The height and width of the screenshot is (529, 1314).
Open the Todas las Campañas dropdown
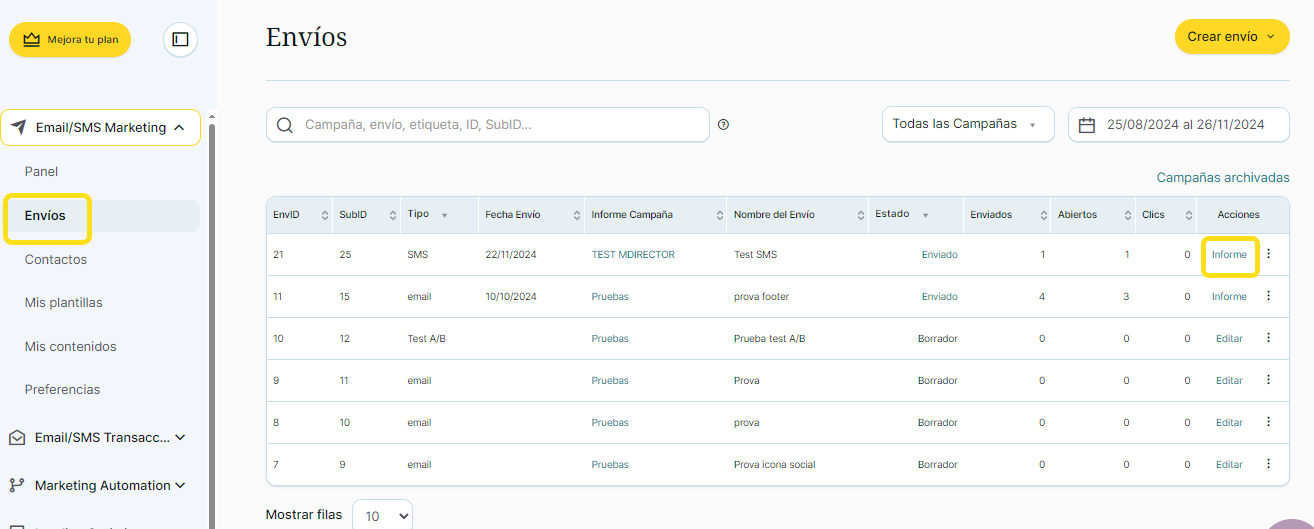(x=967, y=125)
